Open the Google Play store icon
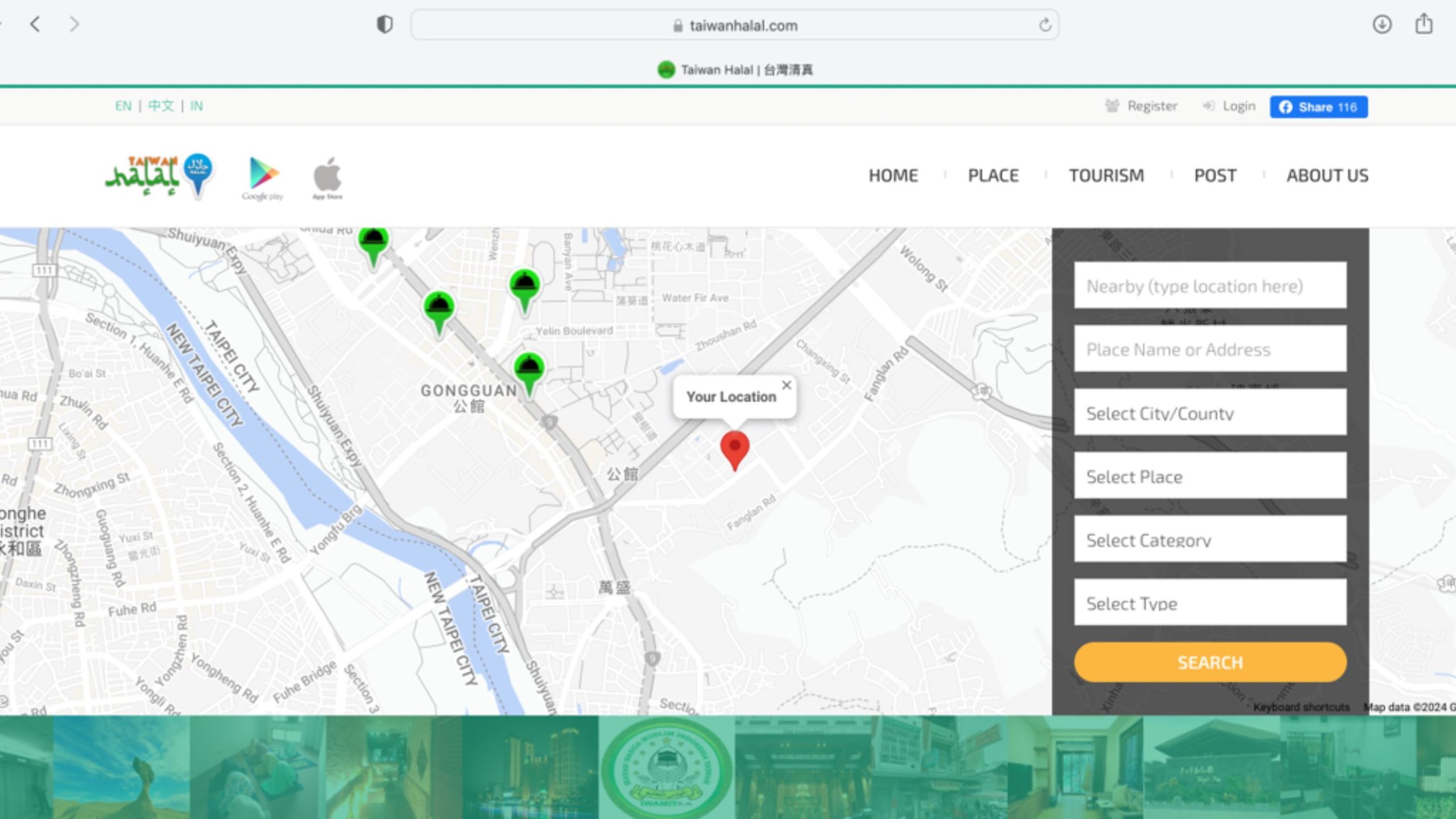Image resolution: width=1456 pixels, height=819 pixels. (x=263, y=178)
